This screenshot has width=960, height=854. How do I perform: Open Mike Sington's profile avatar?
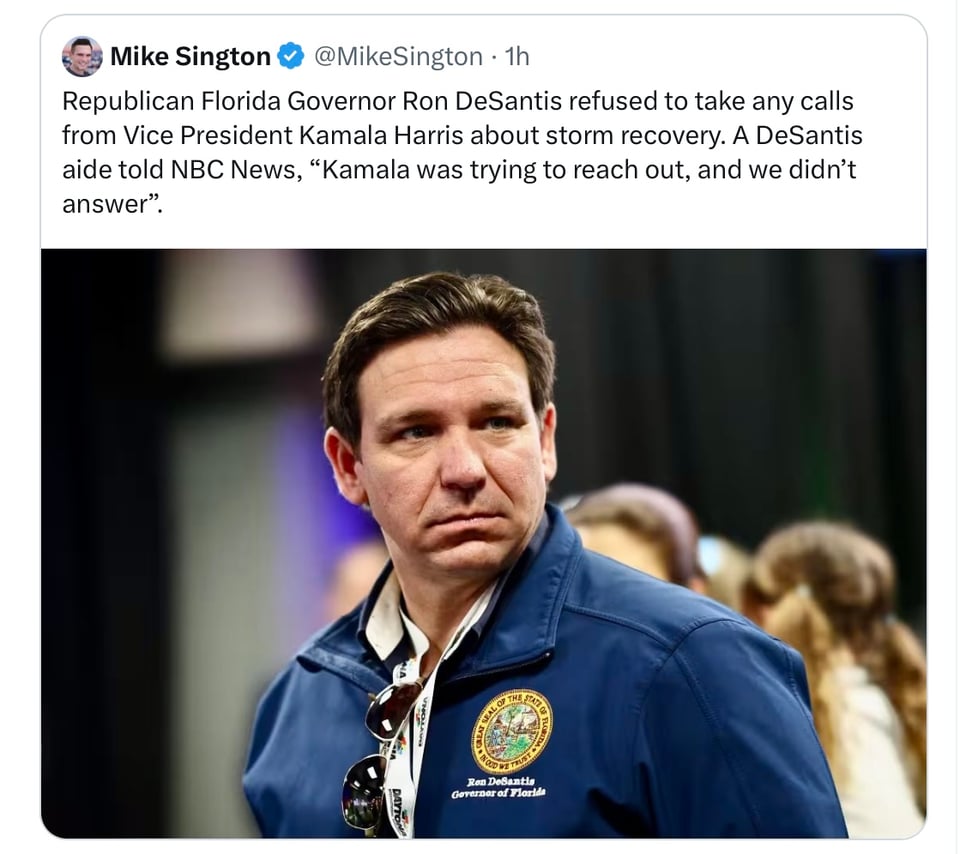[x=82, y=56]
